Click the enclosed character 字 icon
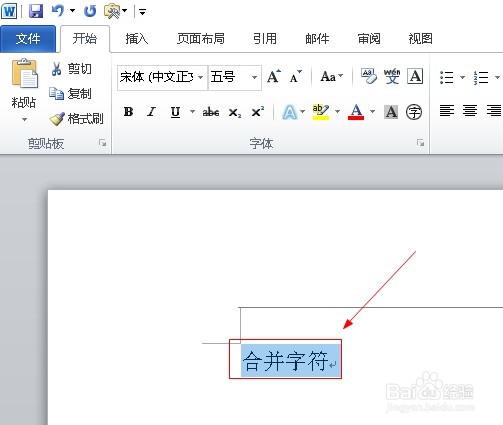 [414, 112]
